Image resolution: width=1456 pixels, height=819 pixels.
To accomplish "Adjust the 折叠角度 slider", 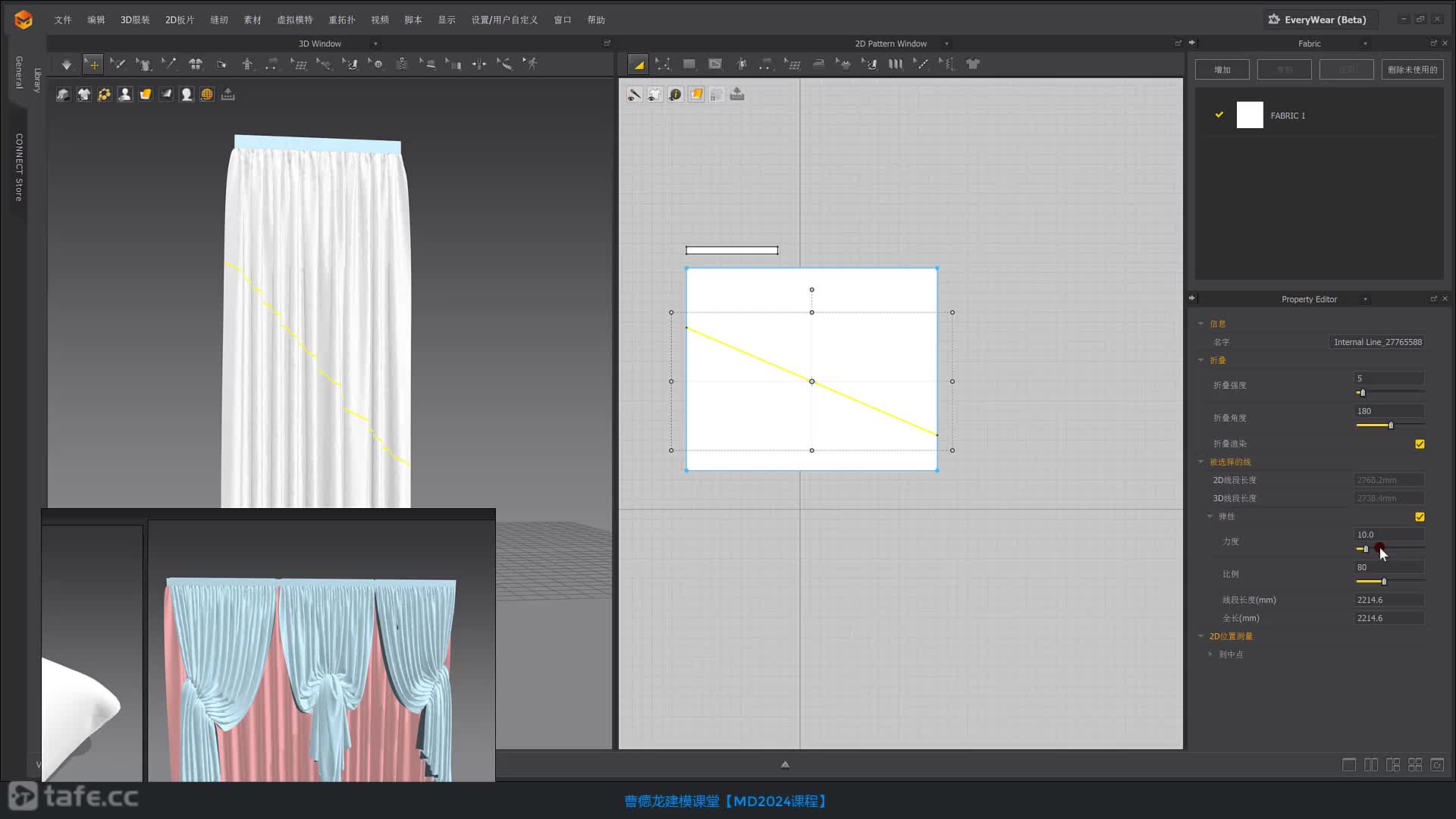I will [x=1391, y=425].
